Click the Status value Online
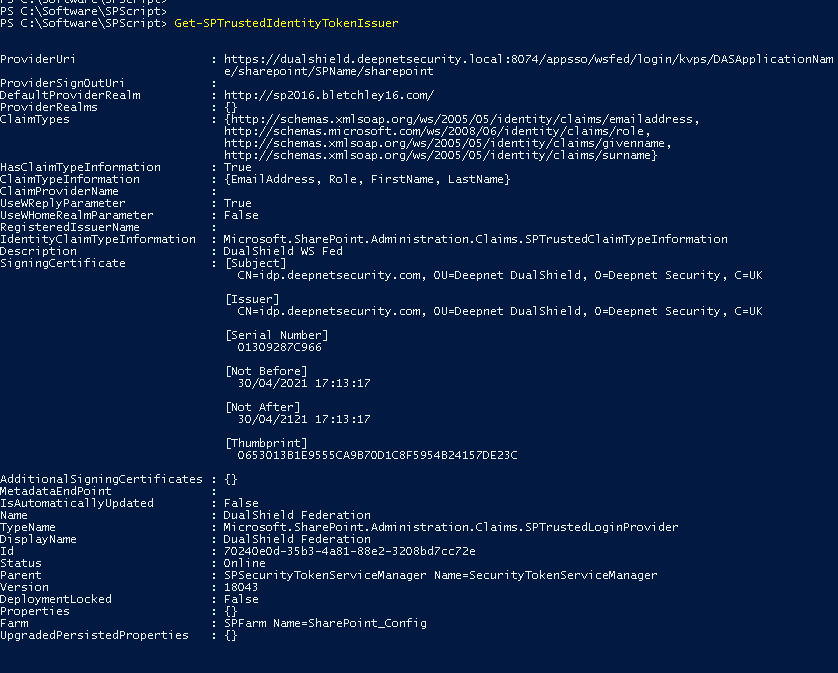The width and height of the screenshot is (838, 673). pos(244,563)
